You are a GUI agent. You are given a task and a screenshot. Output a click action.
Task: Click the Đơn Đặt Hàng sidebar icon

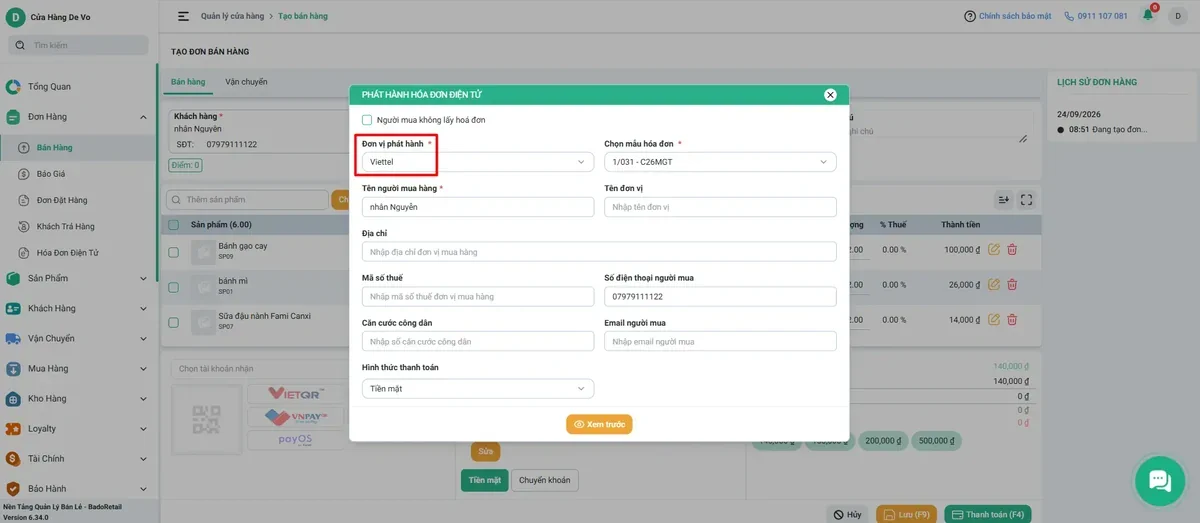coord(24,200)
